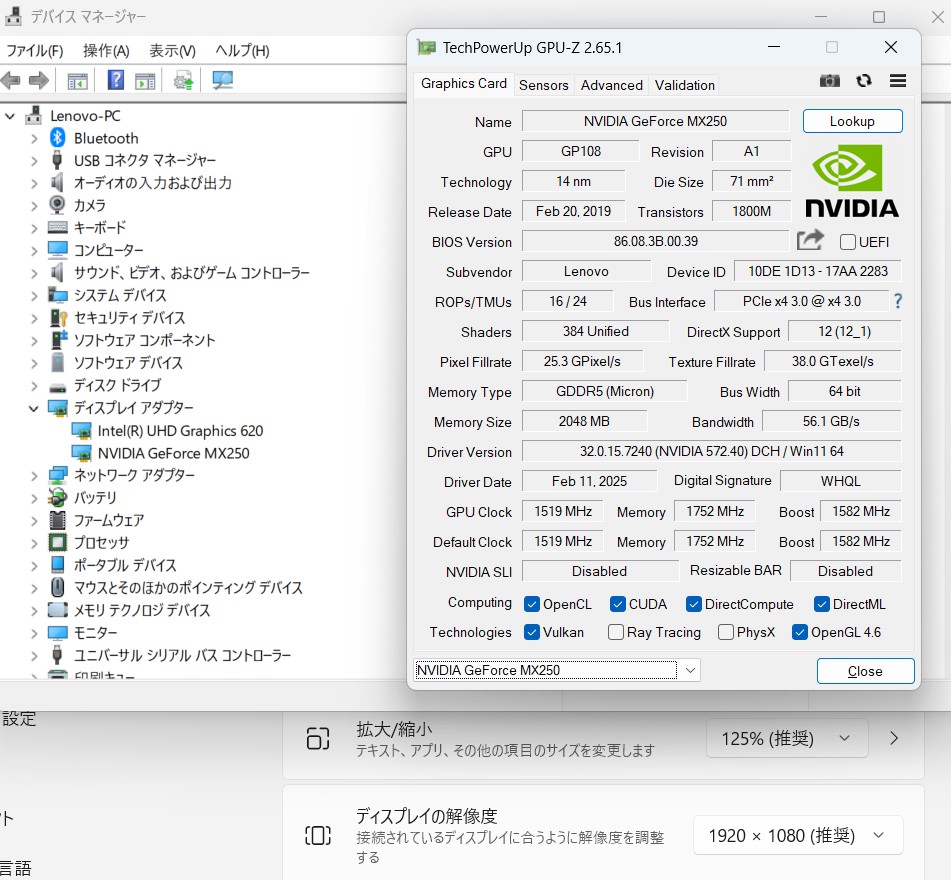Select the ポータブル デバイス tree row
Screen dimensions: 951x880
[x=125, y=565]
